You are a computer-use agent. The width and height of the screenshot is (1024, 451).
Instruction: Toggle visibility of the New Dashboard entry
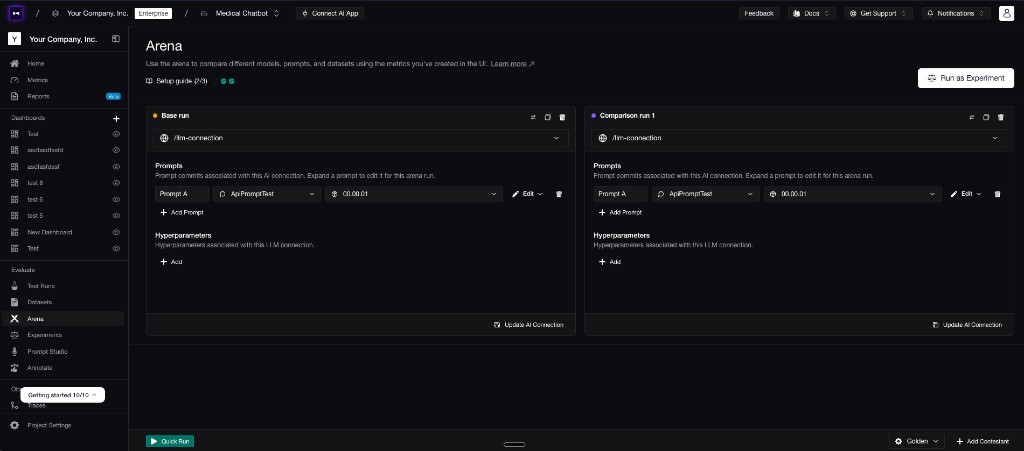[x=116, y=232]
